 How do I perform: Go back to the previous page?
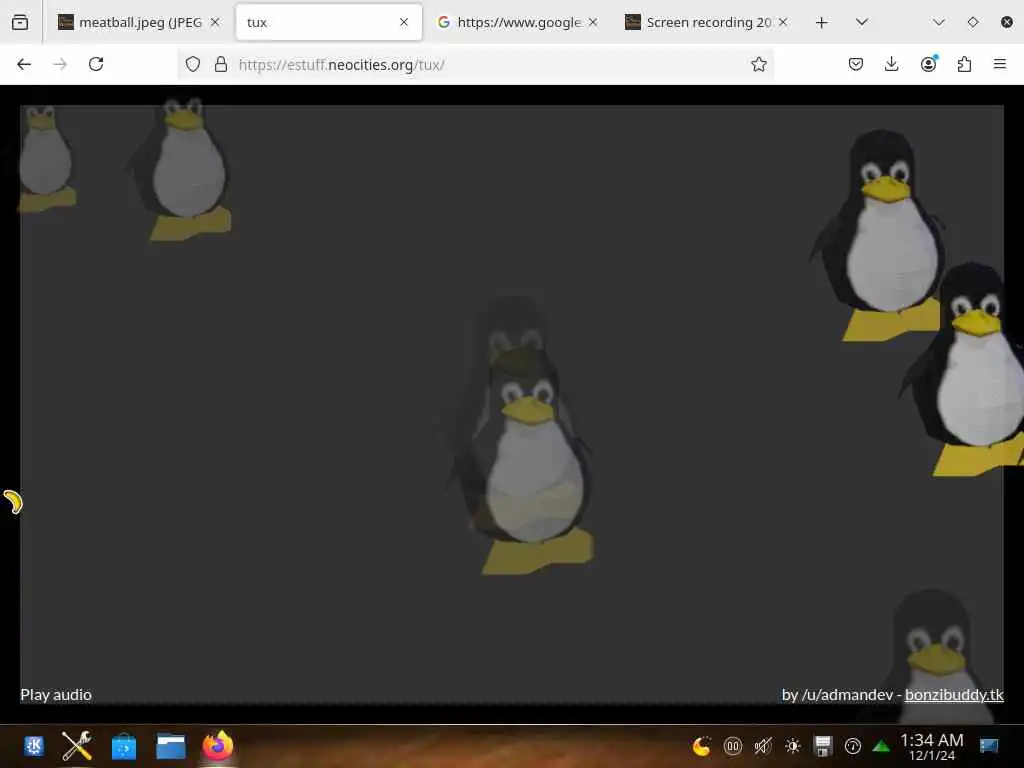click(24, 64)
